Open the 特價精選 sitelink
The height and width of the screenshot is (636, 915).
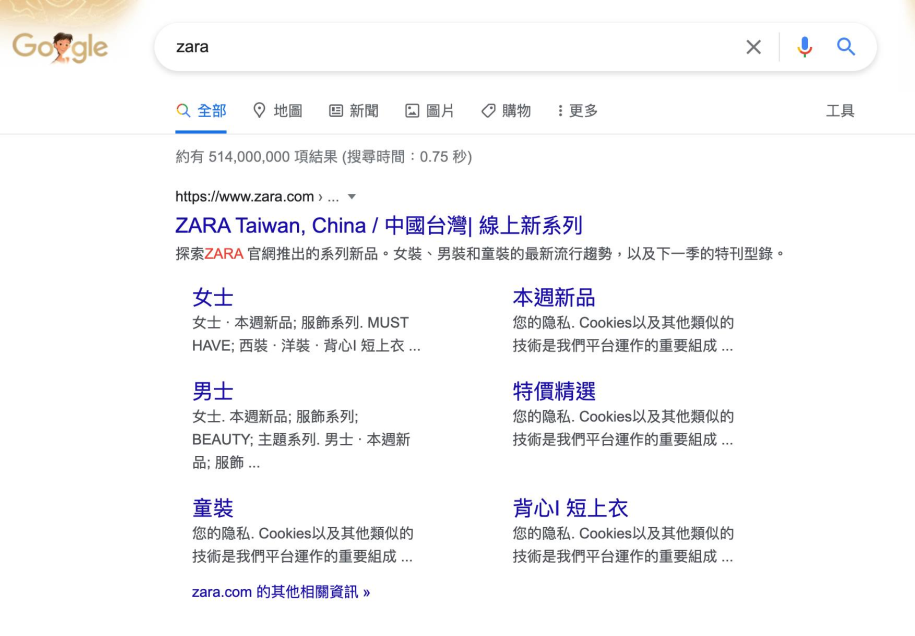click(x=554, y=391)
